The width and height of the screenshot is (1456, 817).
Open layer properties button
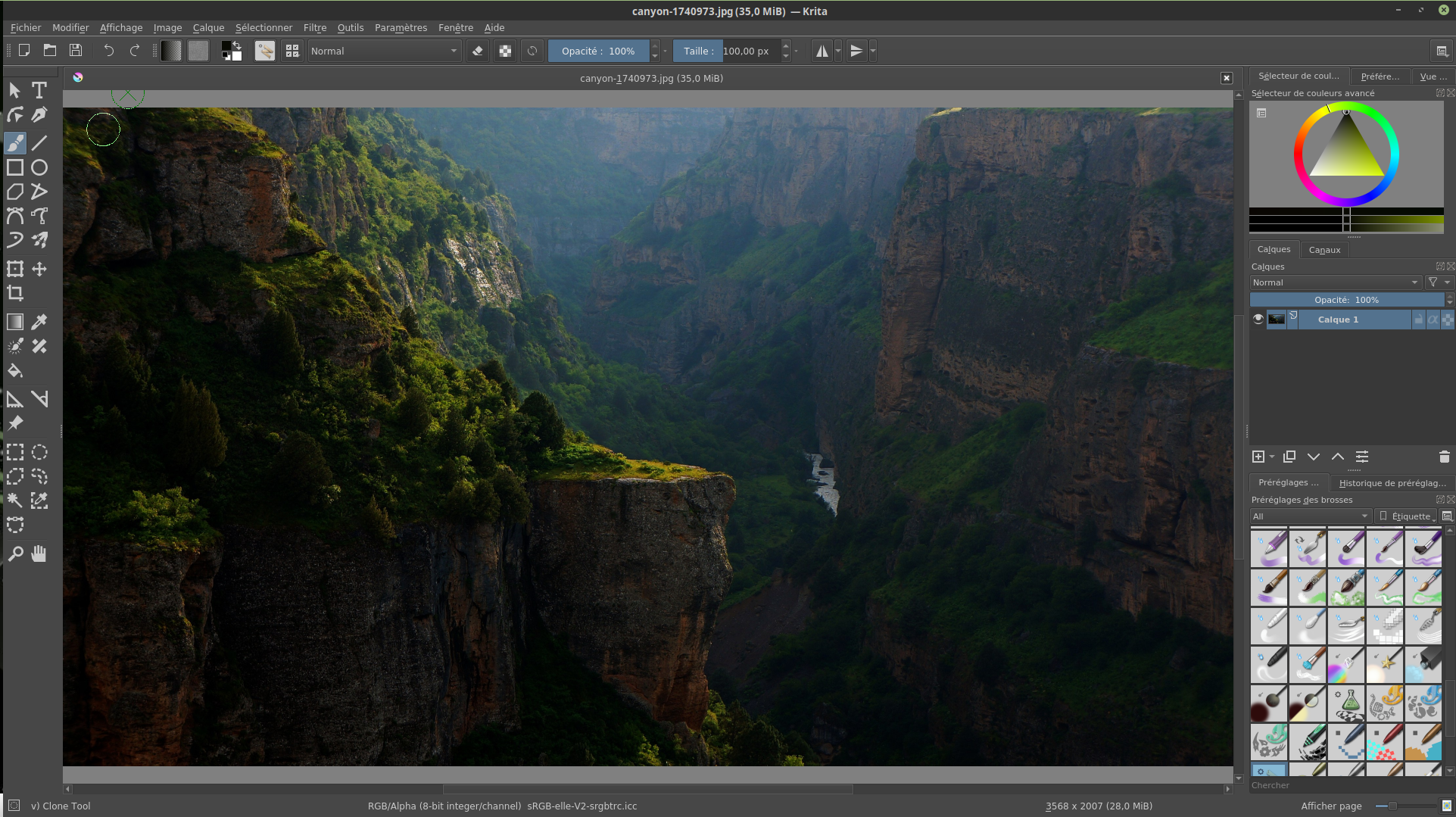[x=1362, y=457]
